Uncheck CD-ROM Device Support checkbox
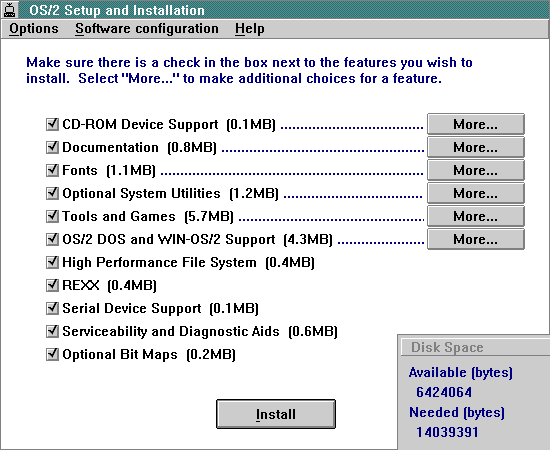Image resolution: width=550 pixels, height=450 pixels. click(52, 124)
